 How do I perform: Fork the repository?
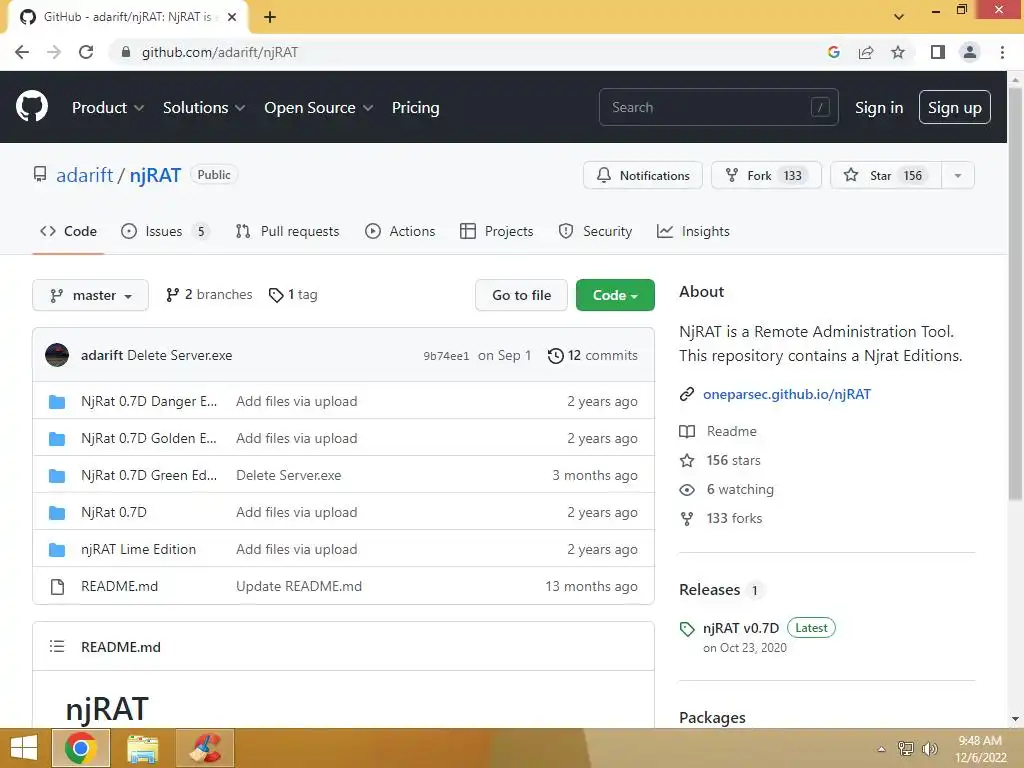pos(766,175)
